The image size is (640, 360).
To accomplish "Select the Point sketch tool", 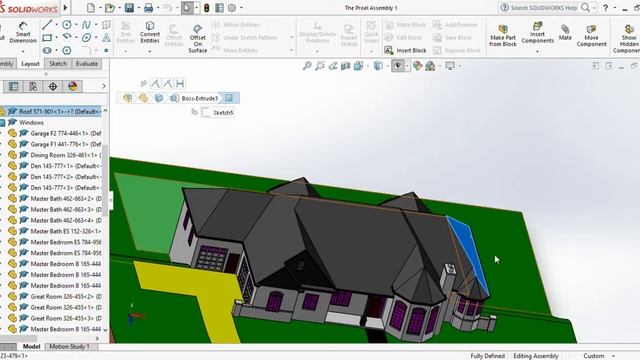I will (x=106, y=51).
